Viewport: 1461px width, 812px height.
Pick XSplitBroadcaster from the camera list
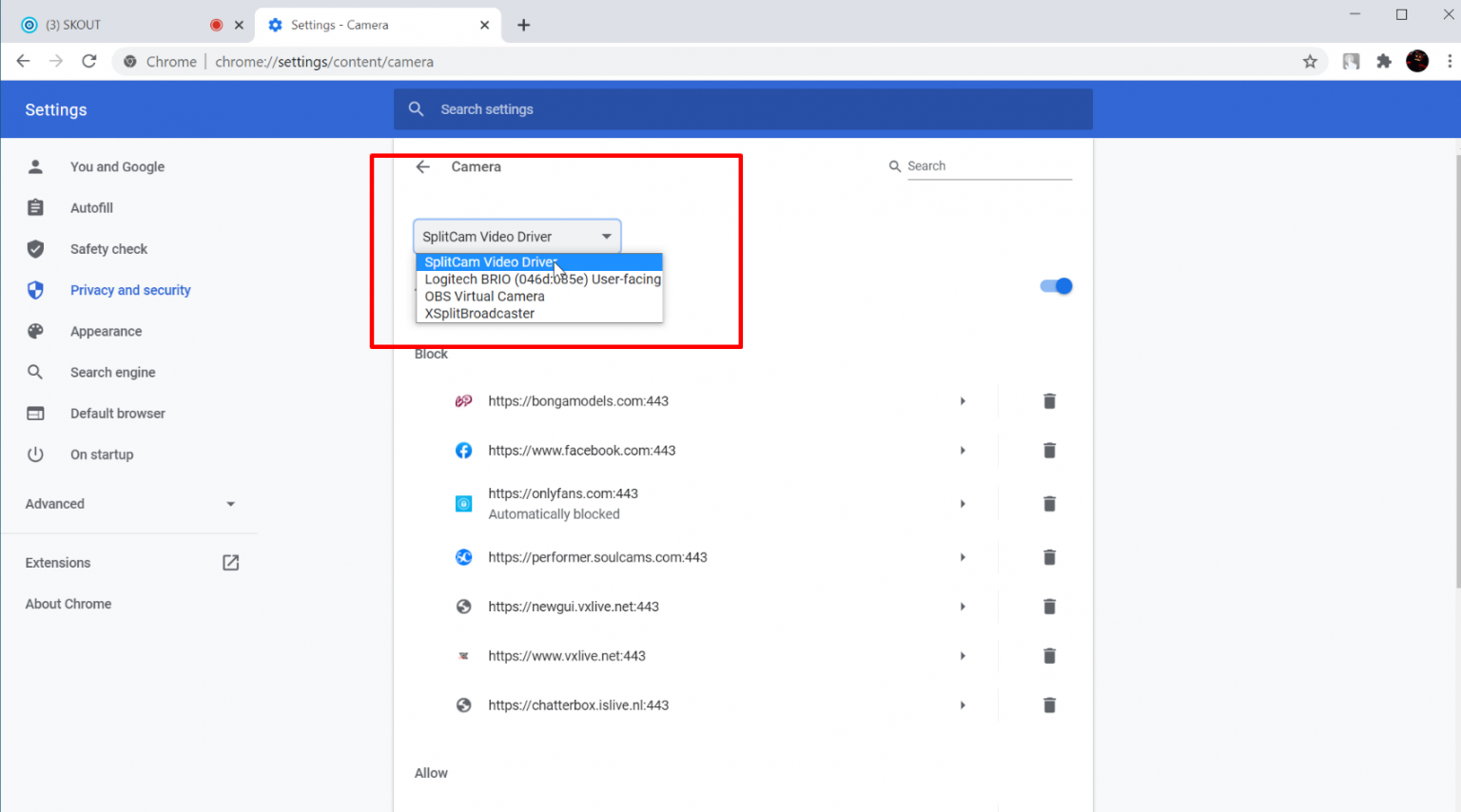click(479, 314)
